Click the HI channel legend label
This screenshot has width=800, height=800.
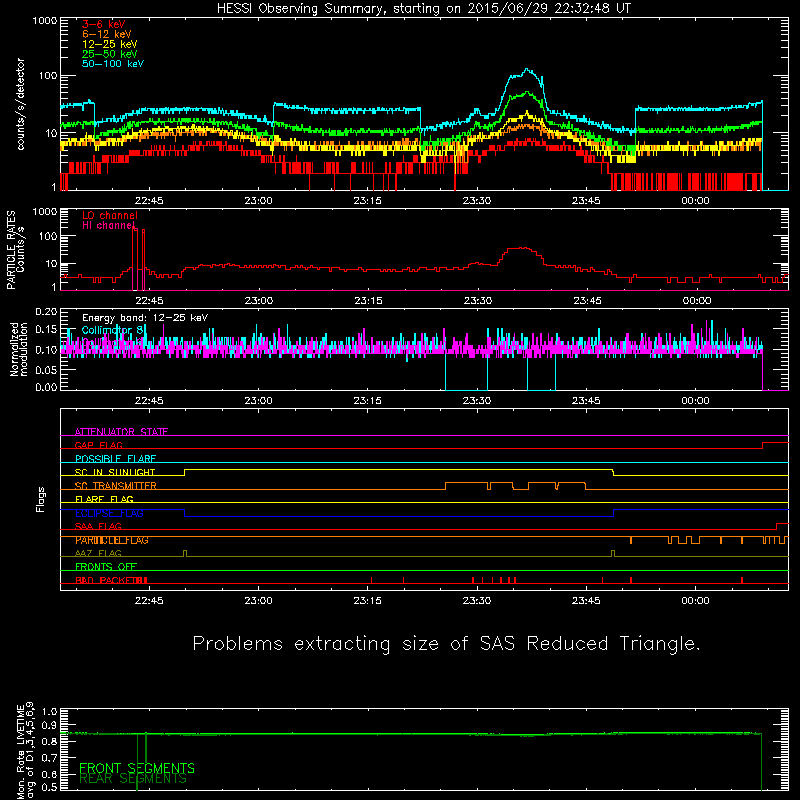(x=108, y=226)
